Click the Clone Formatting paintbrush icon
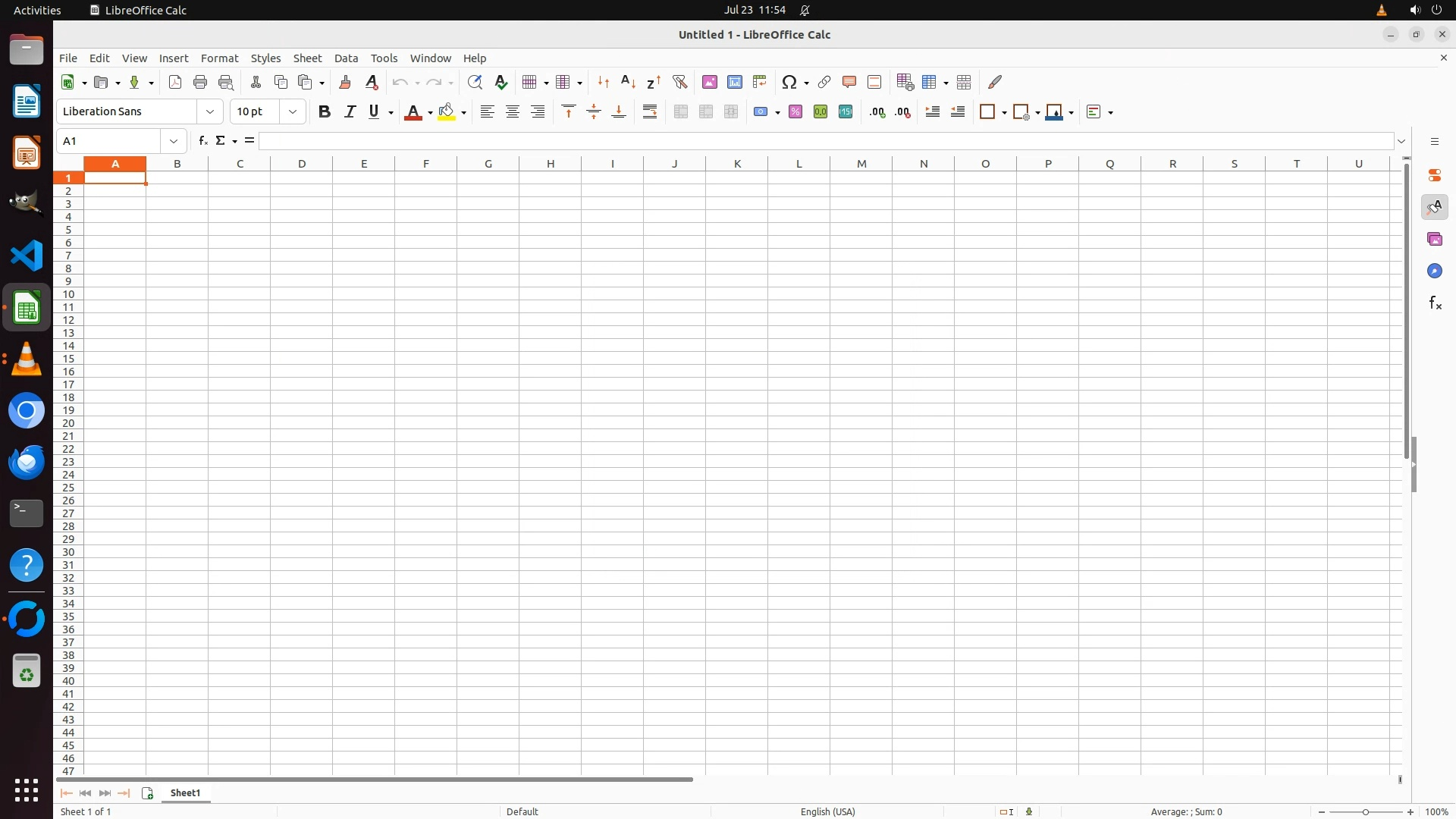The height and width of the screenshot is (819, 1456). [345, 82]
